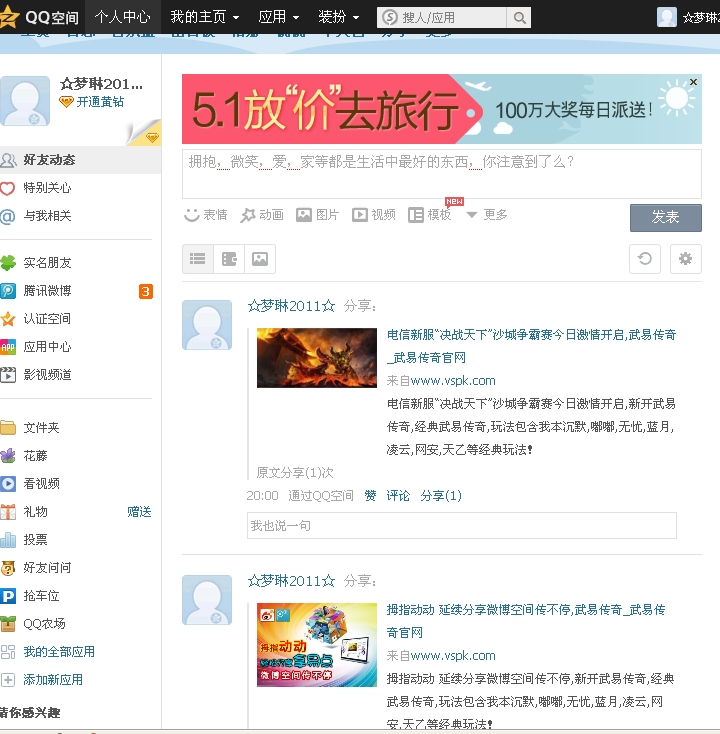Open 抢车位 parking icon
This screenshot has height=734, width=720.
point(8,596)
